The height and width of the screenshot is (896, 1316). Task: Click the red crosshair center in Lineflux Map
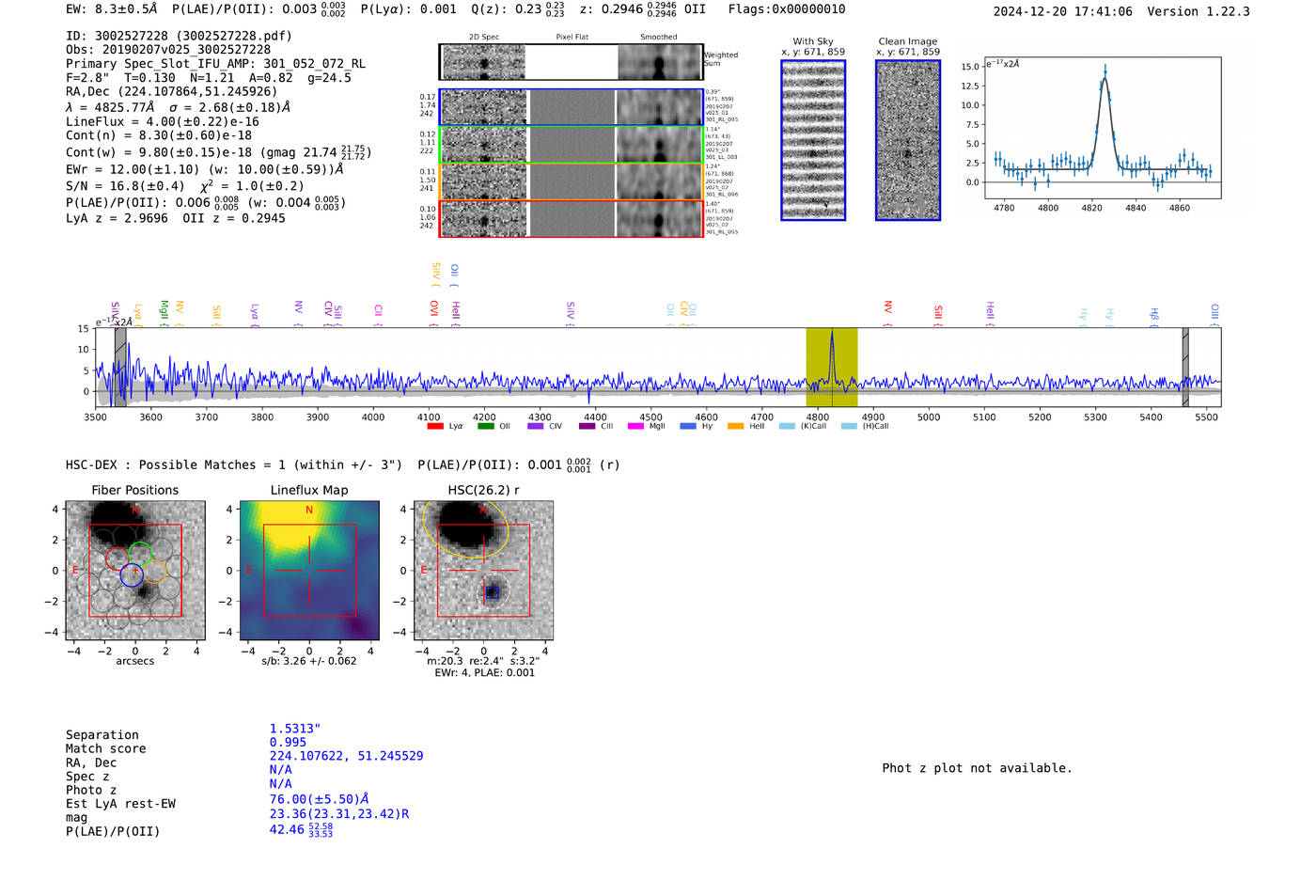click(x=309, y=570)
